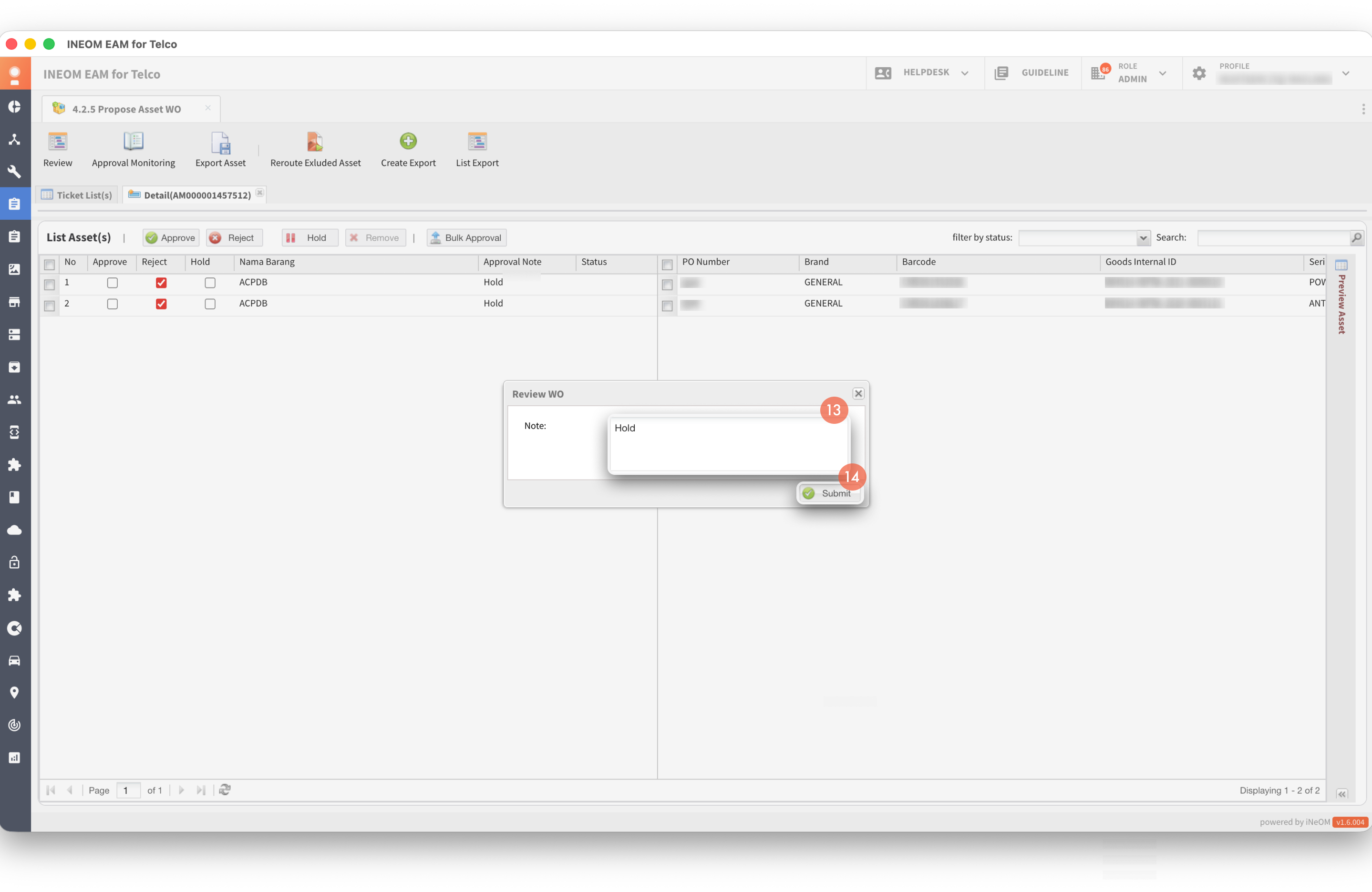Click the Bulk Approval button
The width and height of the screenshot is (1372, 892).
tap(466, 238)
